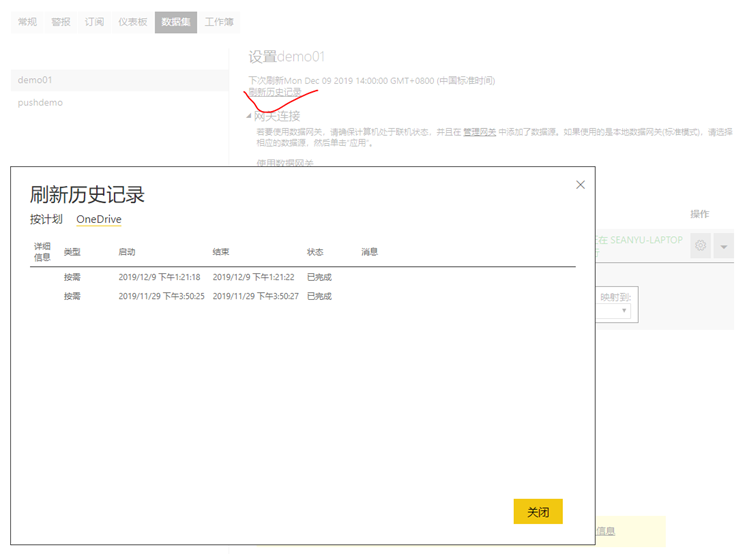The width and height of the screenshot is (747, 554).
Task: Switch to the 按计划 tab
Action: [x=46, y=219]
